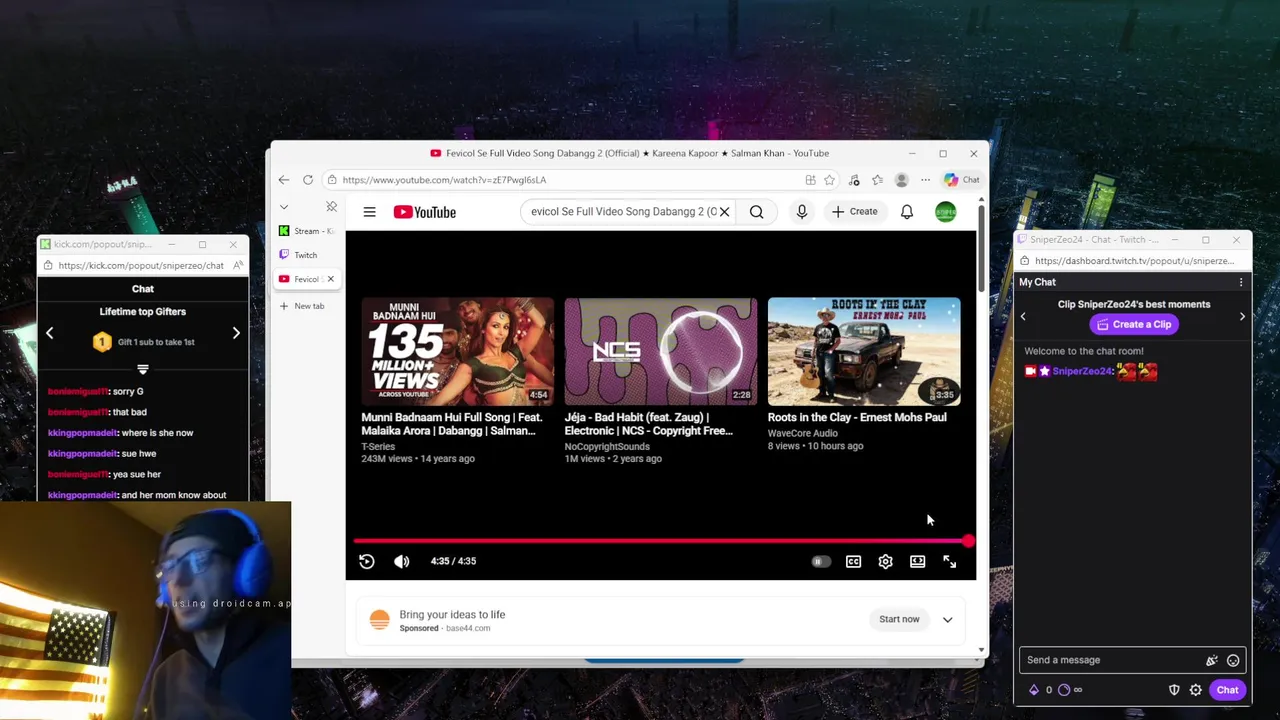Click the Create a Clip button

click(1134, 324)
